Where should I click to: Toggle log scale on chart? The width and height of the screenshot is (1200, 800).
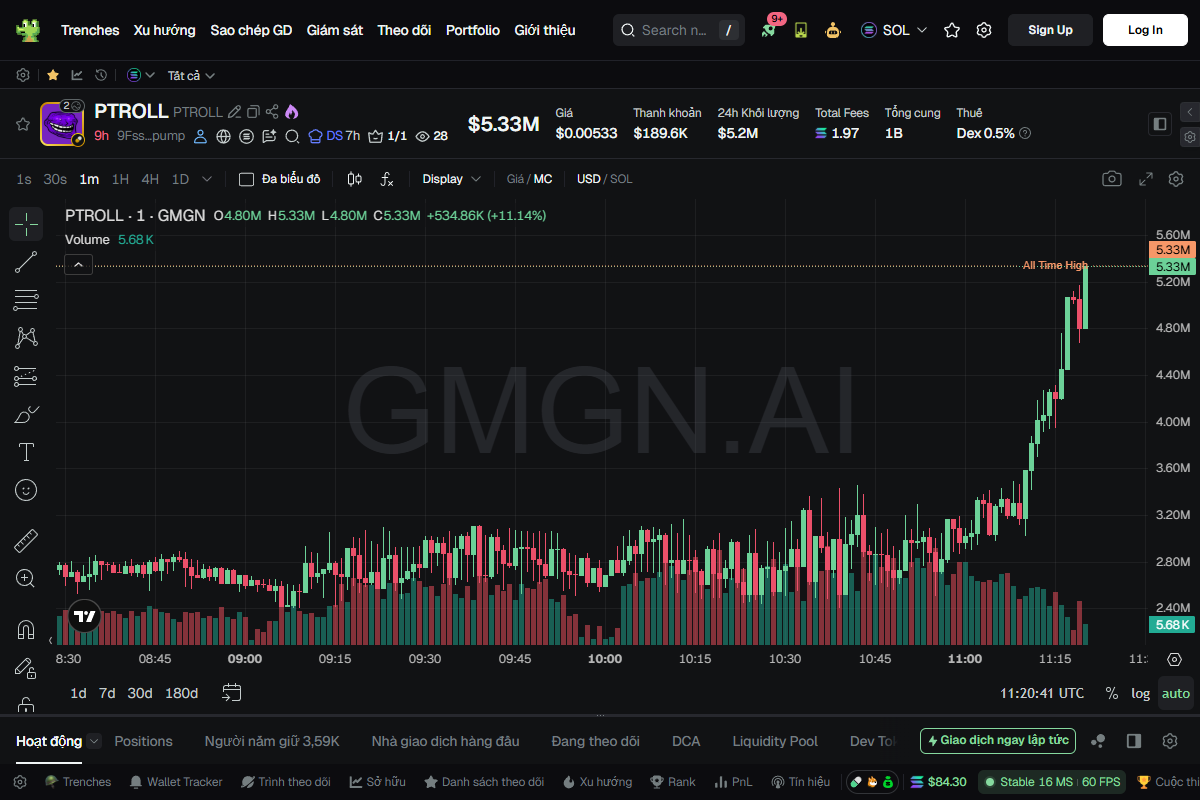[x=1141, y=693]
